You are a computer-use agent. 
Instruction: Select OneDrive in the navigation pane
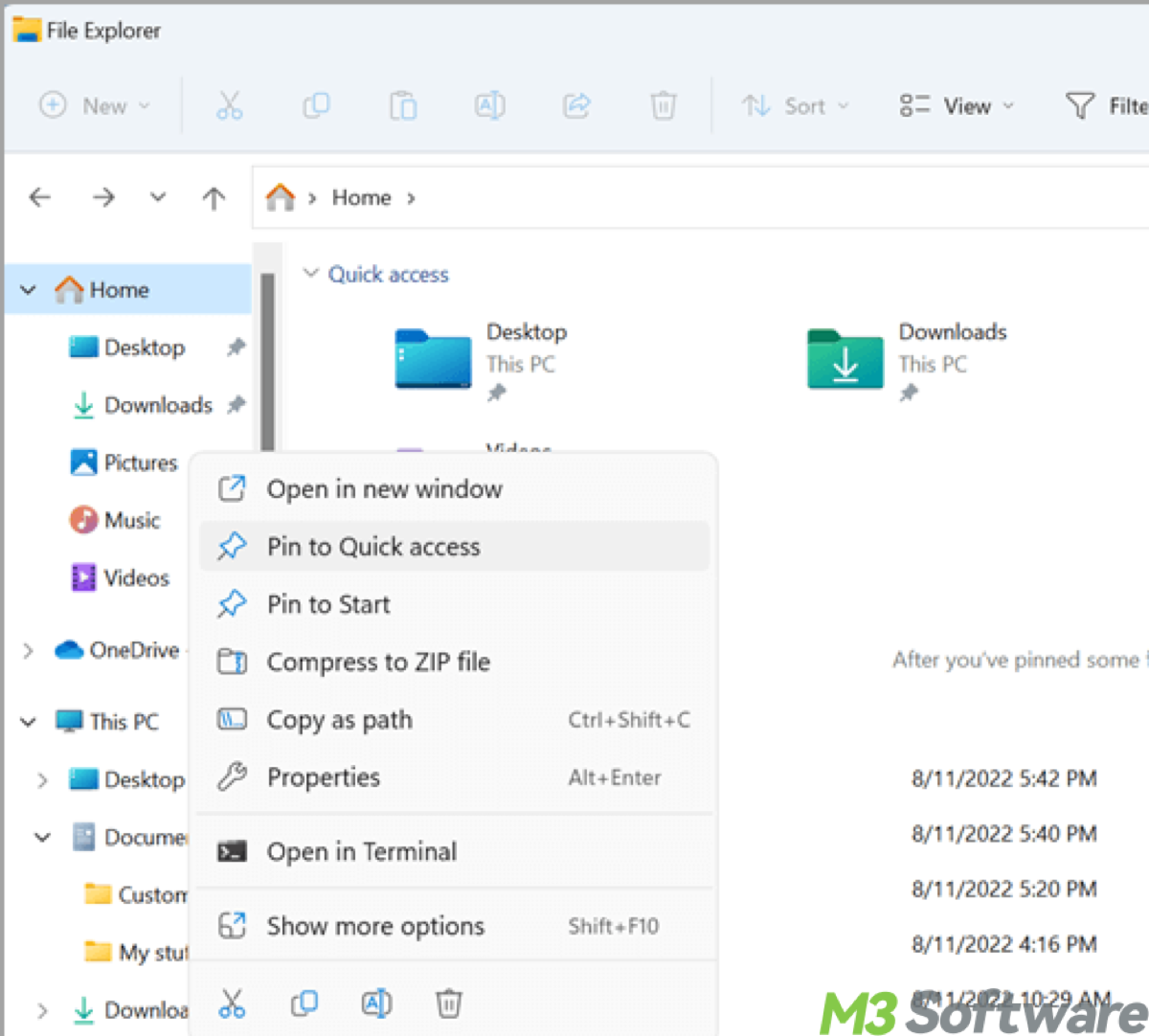click(x=118, y=650)
